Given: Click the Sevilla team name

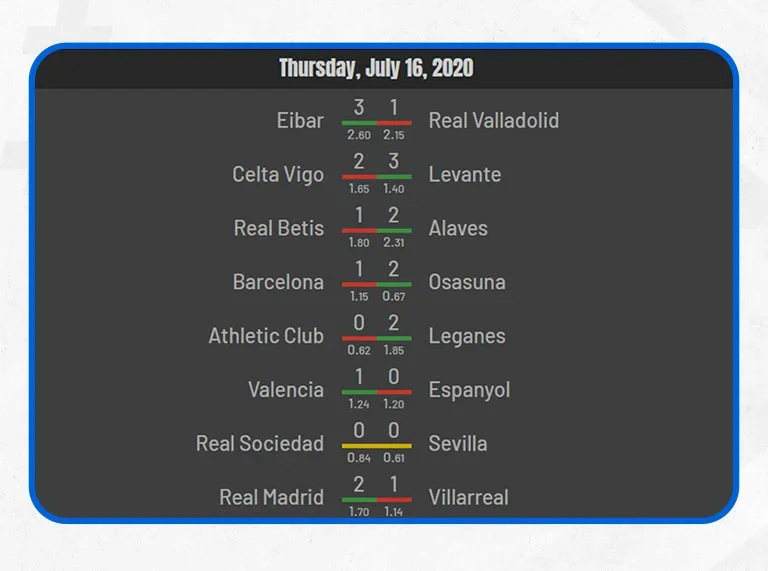Looking at the screenshot, I should coord(457,444).
